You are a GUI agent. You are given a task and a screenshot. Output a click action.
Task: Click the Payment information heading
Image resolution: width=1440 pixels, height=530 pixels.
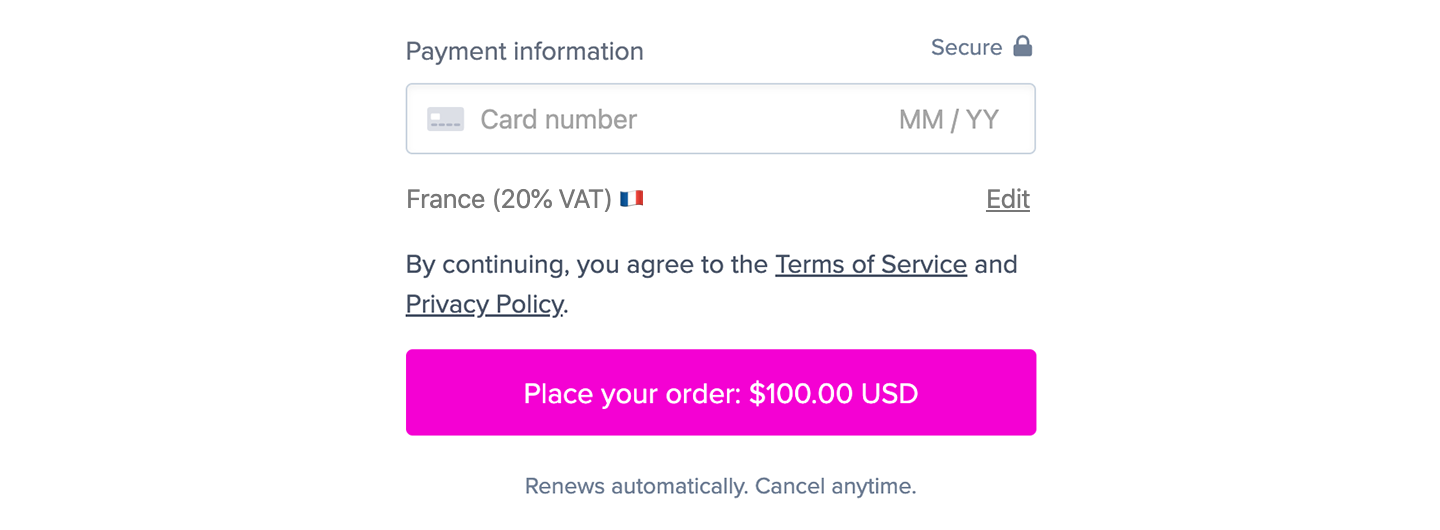click(525, 51)
